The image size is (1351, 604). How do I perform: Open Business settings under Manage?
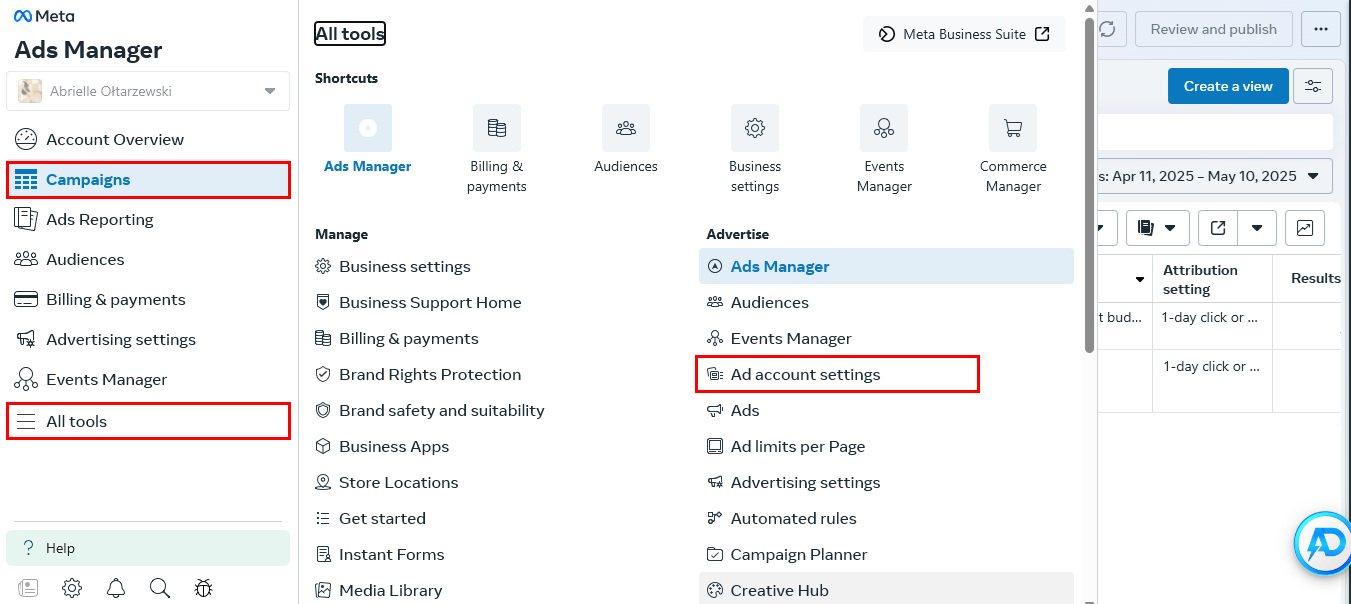pos(393,267)
